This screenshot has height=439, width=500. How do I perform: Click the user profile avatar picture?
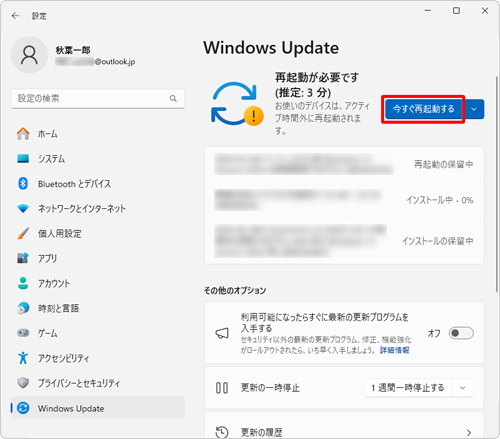[x=29, y=55]
